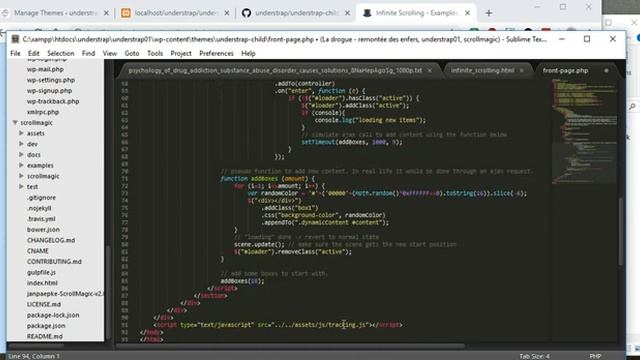The height and width of the screenshot is (360, 640).
Task: Click the addBoxes function definition line
Action: [268, 179]
